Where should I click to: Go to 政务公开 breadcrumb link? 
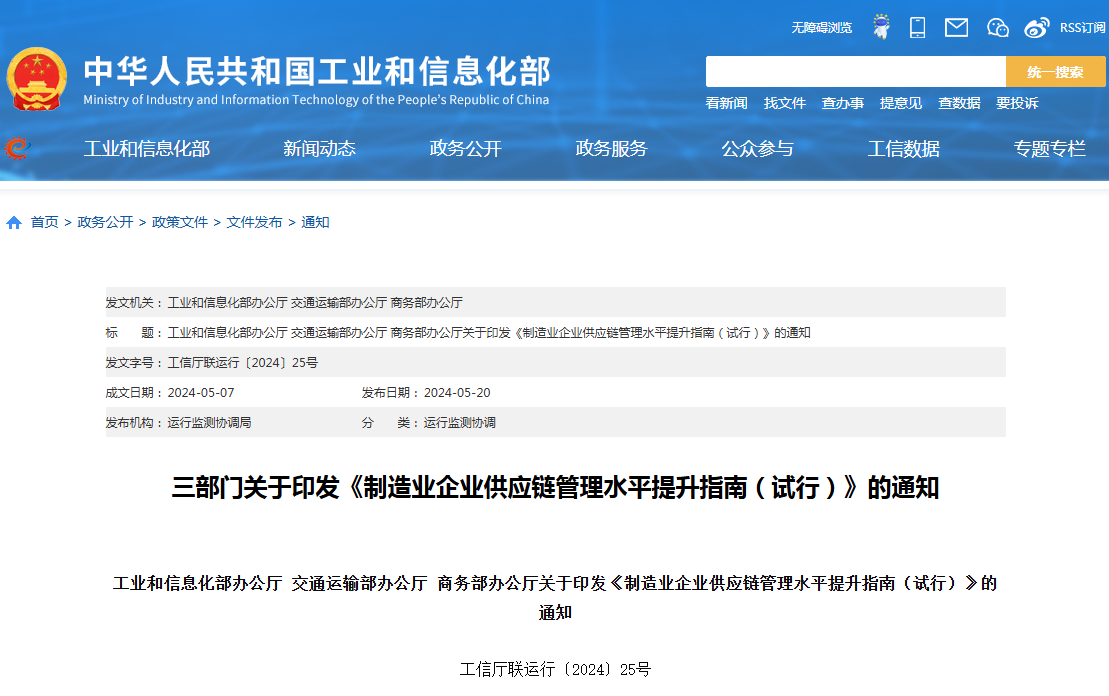click(105, 222)
